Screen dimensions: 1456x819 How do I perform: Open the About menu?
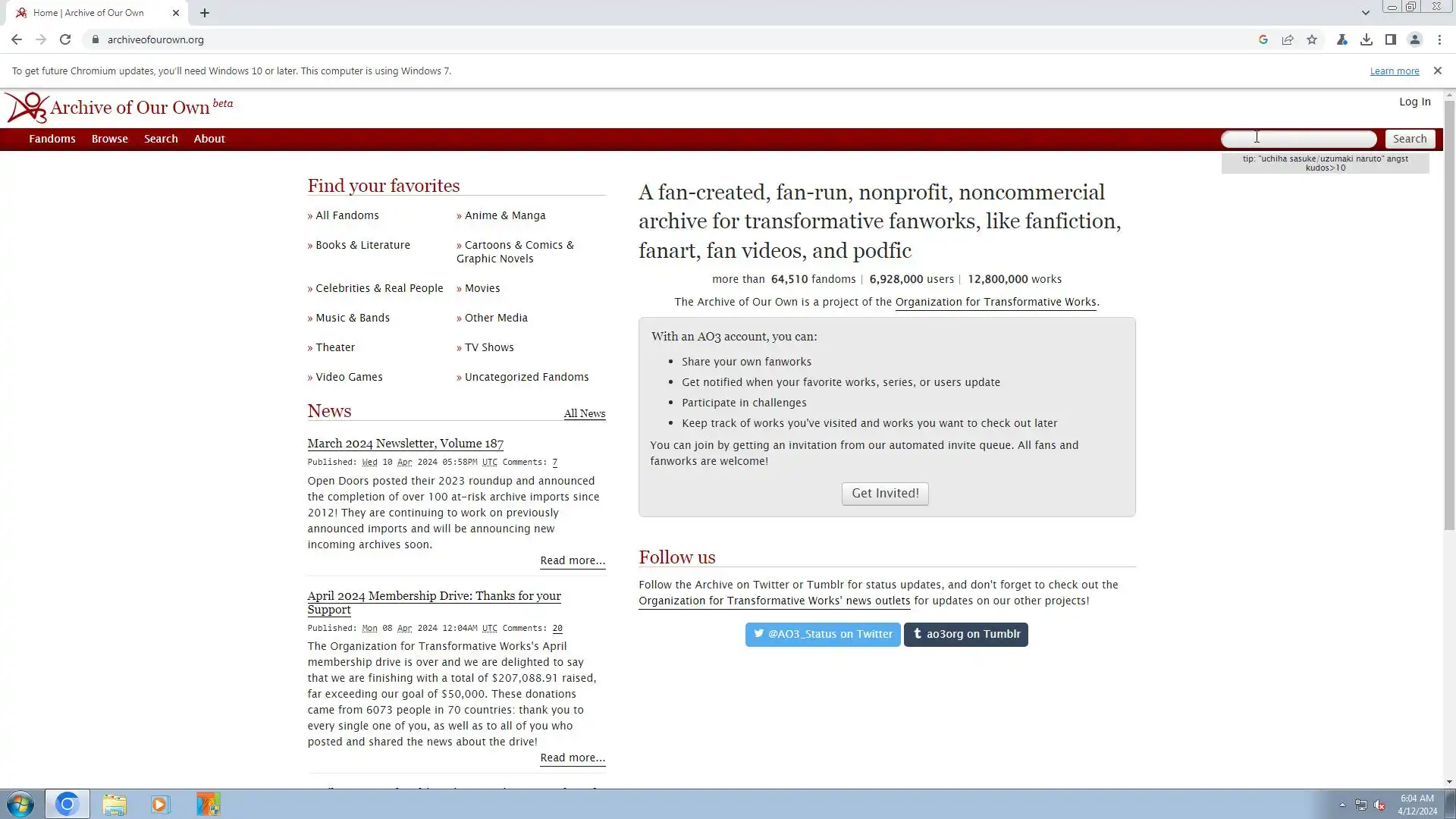click(209, 139)
